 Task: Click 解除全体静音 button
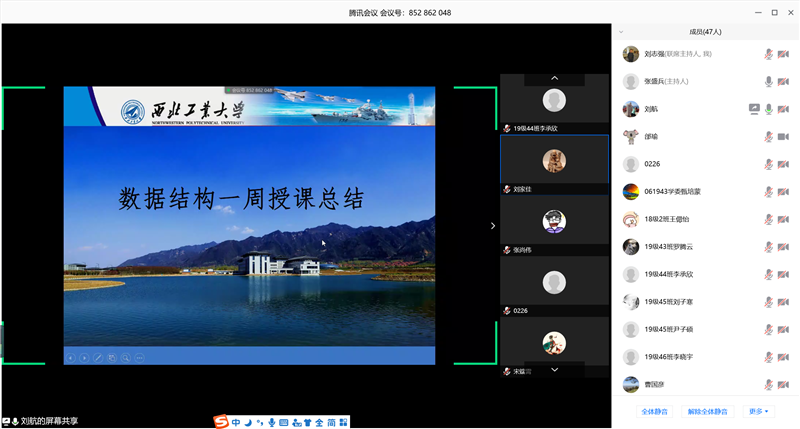pos(707,411)
